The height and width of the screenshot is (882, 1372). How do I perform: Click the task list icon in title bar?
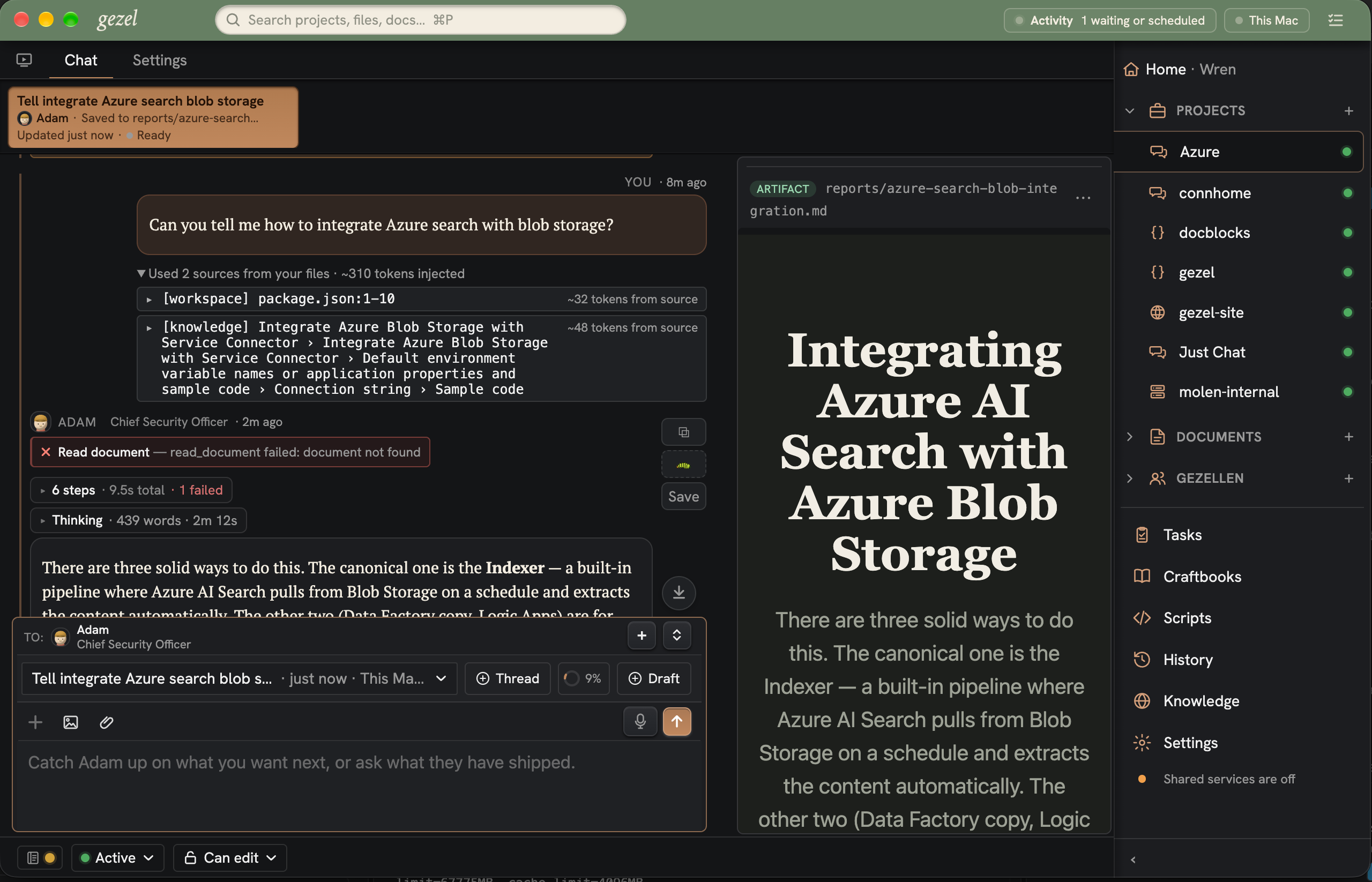coord(1336,20)
